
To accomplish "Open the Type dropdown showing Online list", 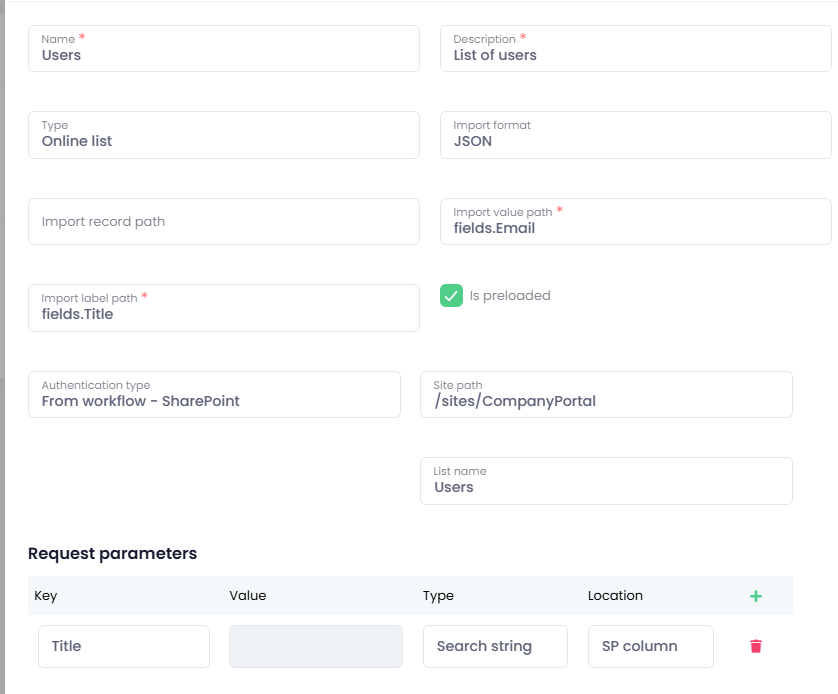I will (x=223, y=135).
